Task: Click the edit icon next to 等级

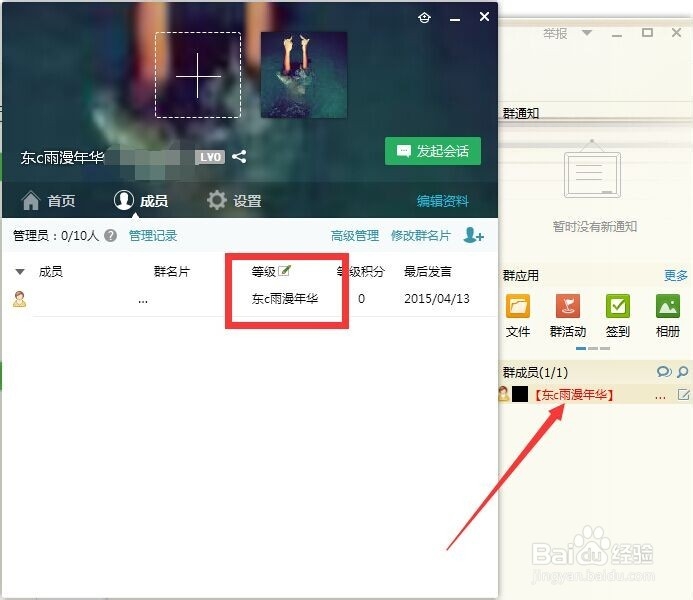Action: [285, 270]
